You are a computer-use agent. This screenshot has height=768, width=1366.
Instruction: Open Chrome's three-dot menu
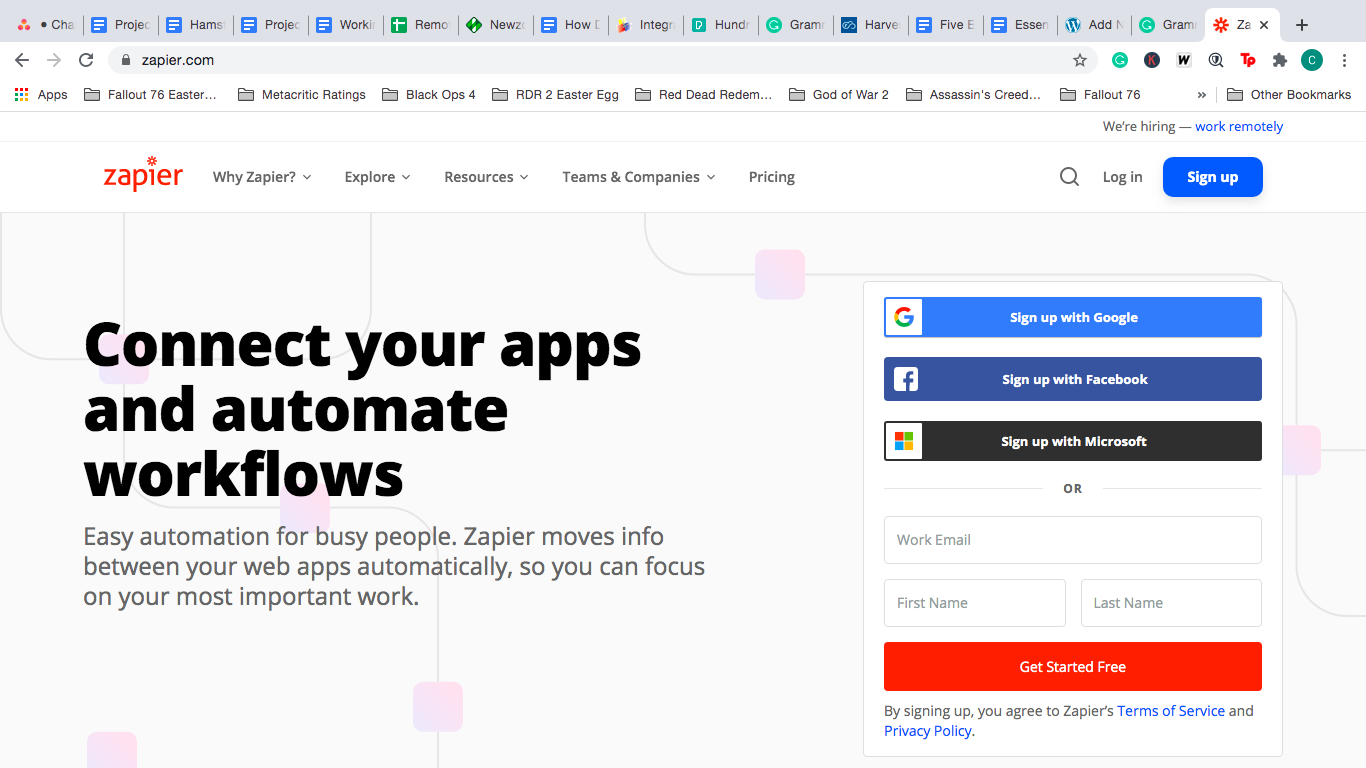pyautogui.click(x=1344, y=60)
